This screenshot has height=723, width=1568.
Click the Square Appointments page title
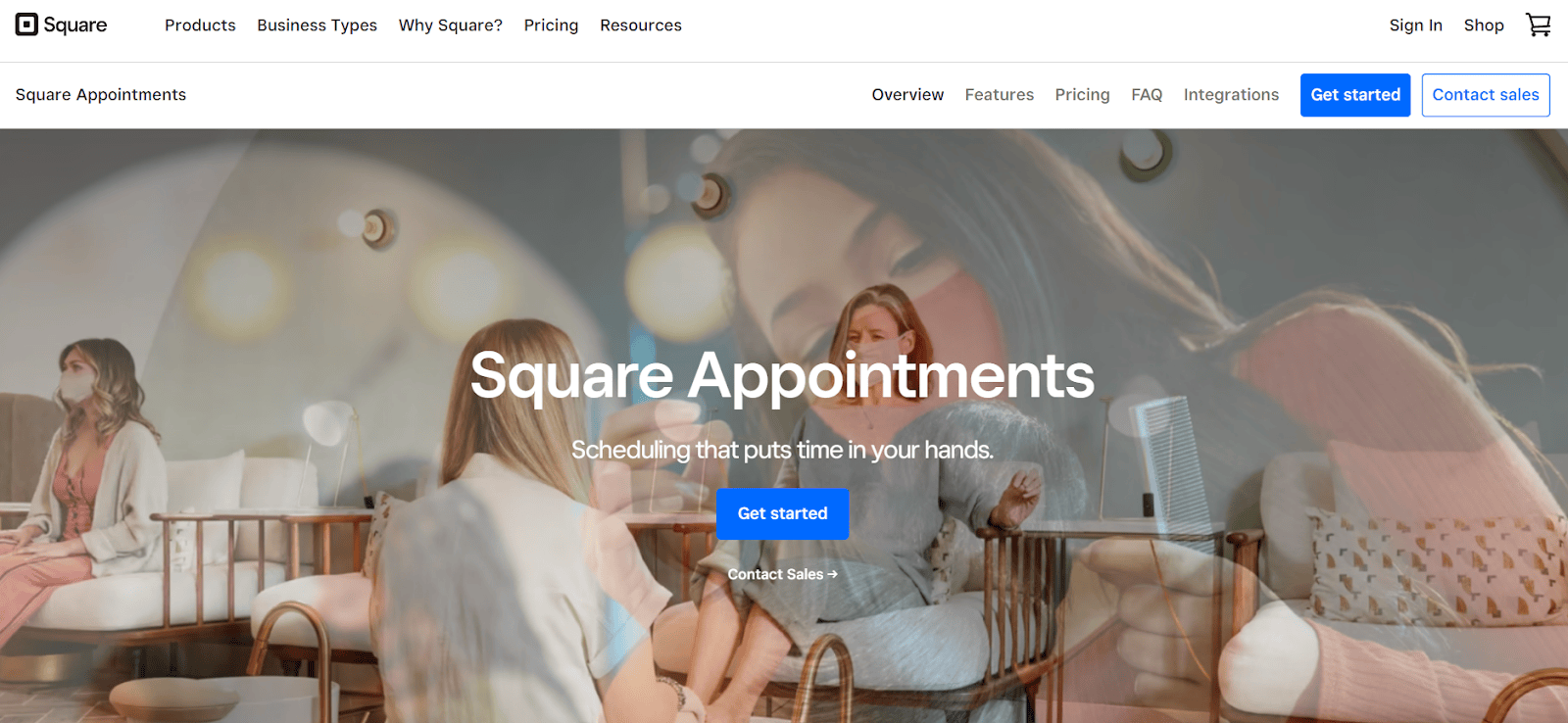[x=100, y=95]
